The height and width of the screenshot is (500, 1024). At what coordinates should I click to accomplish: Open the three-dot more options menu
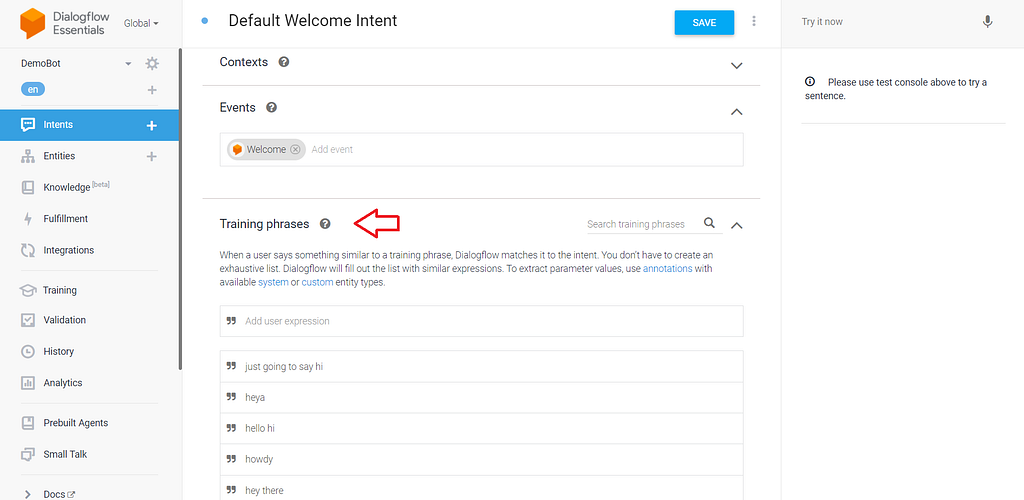coord(754,22)
